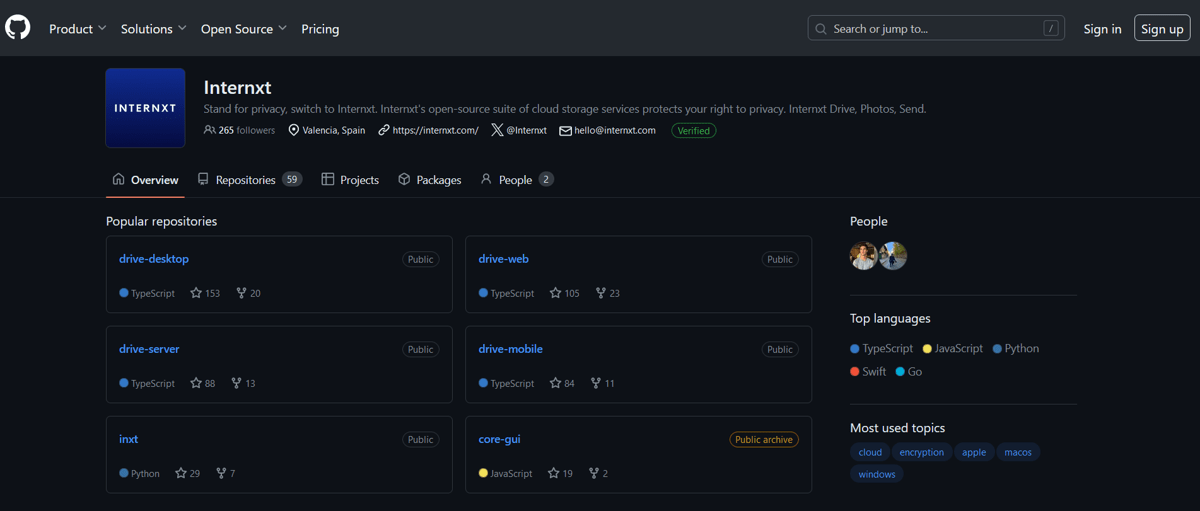This screenshot has height=511, width=1200.
Task: Click the Verified badge
Action: pos(693,130)
